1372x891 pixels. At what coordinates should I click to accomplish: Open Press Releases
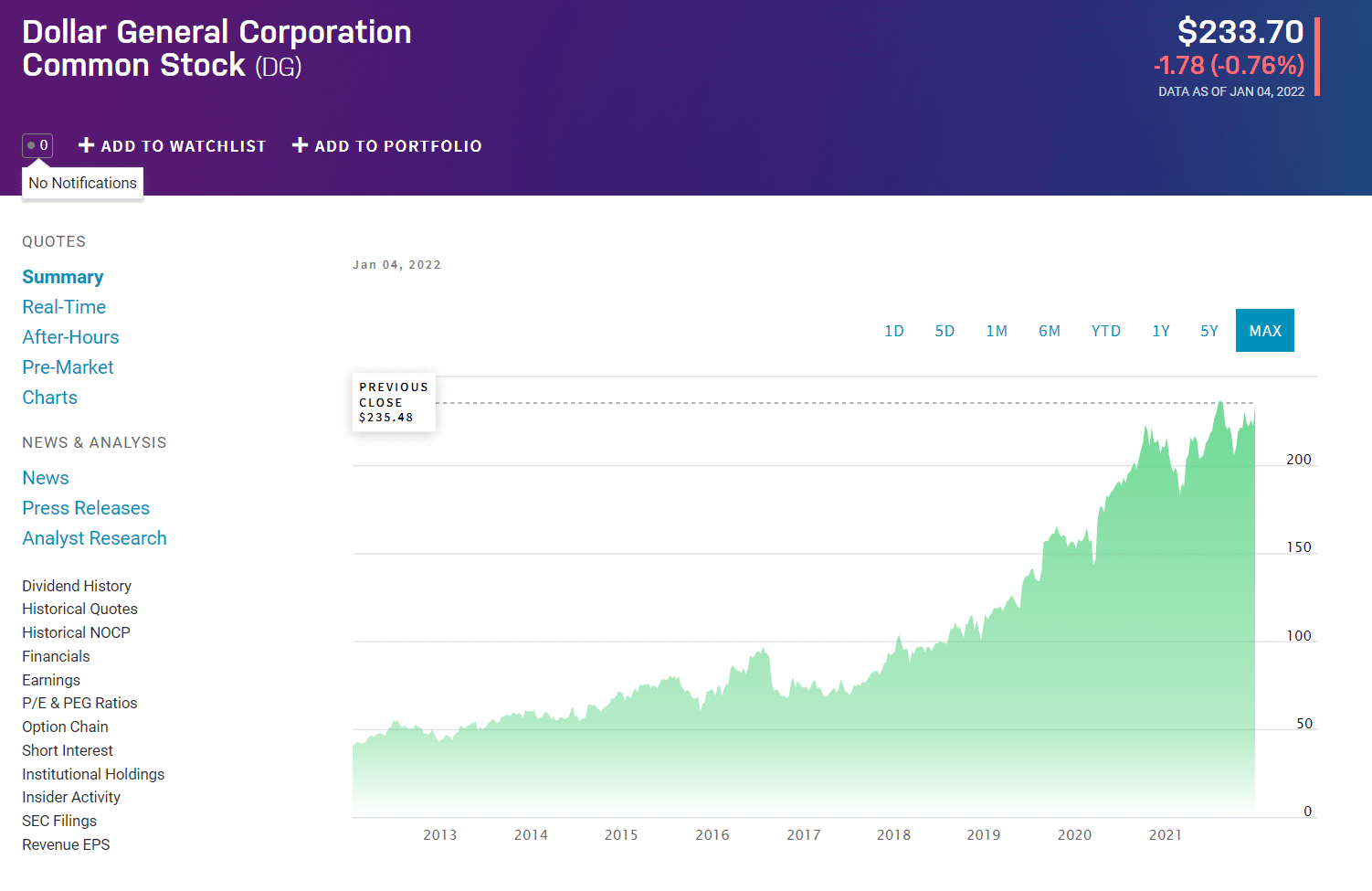(x=86, y=508)
